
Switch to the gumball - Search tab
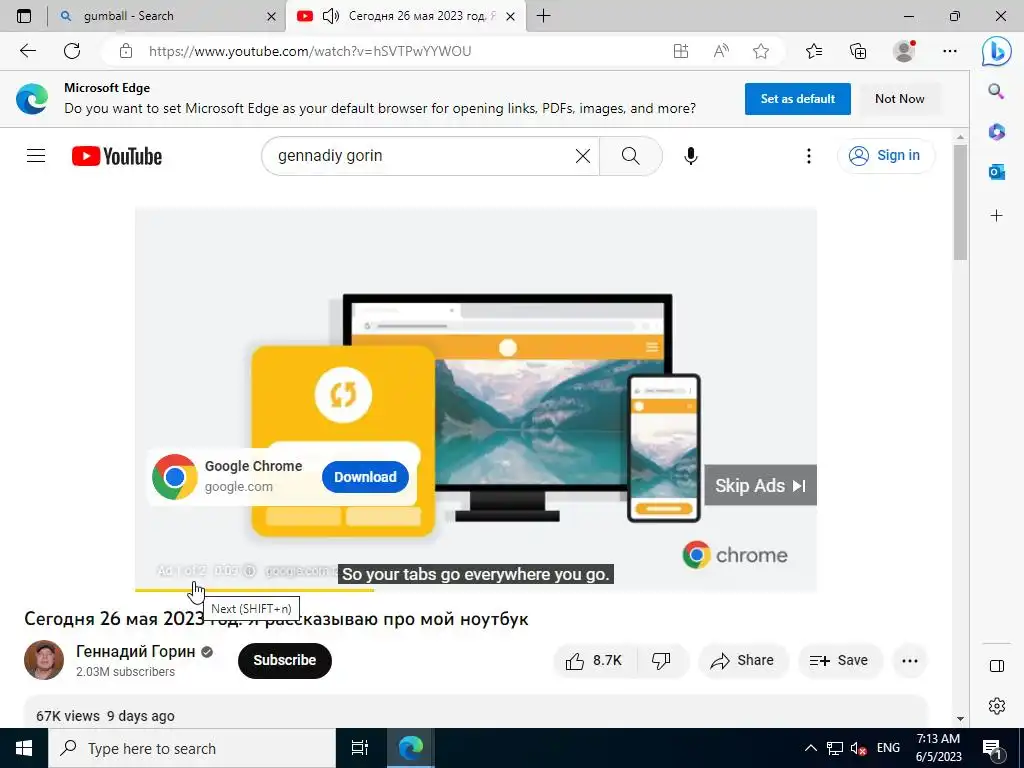(x=167, y=16)
